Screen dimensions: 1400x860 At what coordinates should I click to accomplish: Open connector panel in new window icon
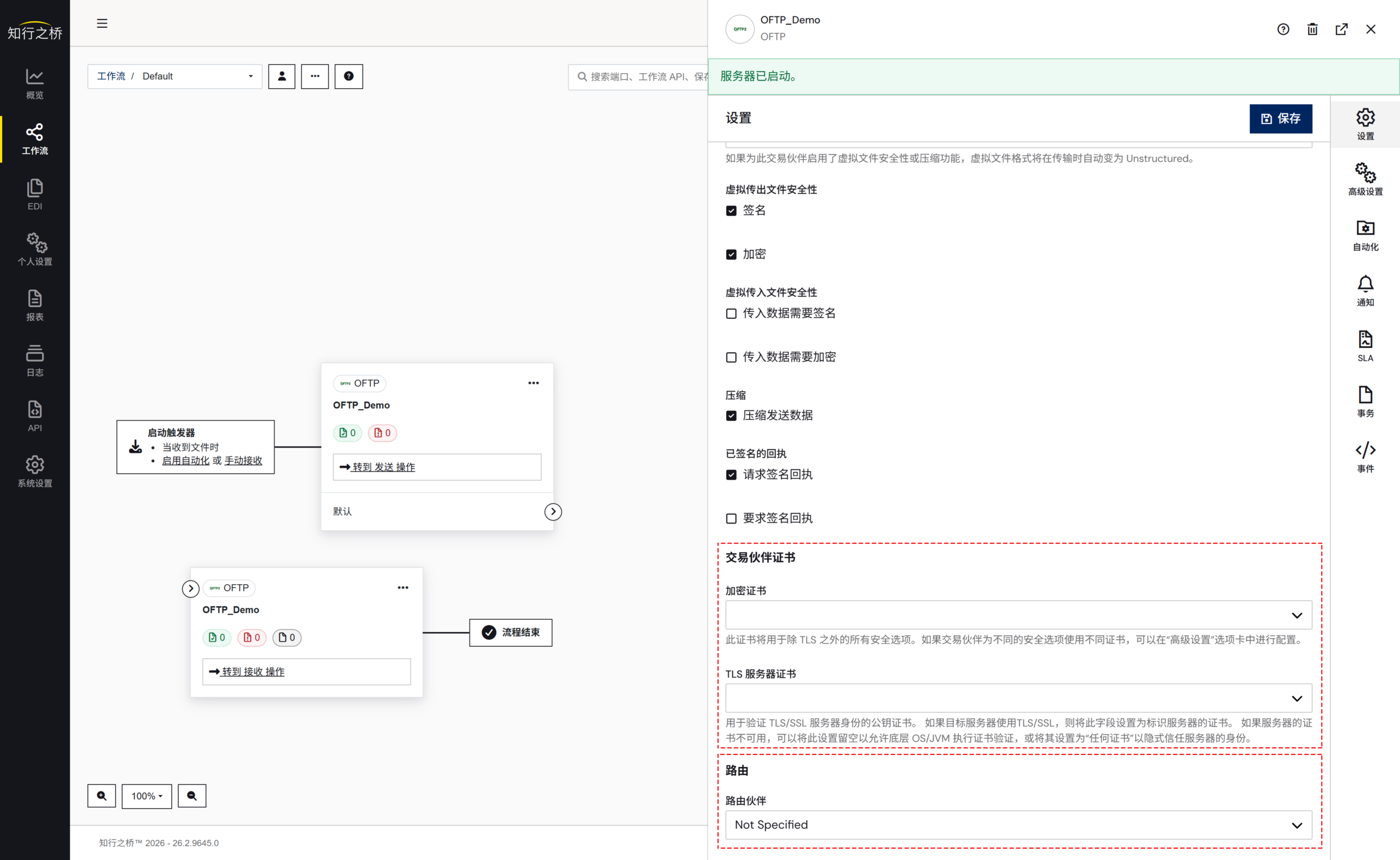point(1341,29)
